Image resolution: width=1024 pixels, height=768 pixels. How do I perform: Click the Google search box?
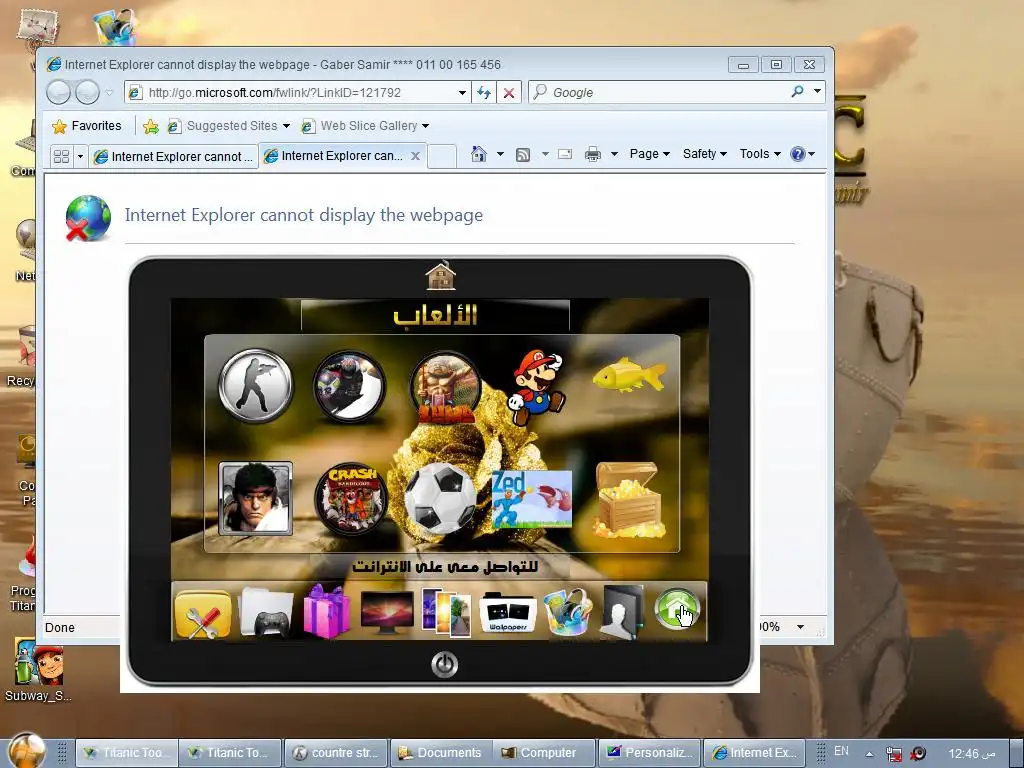point(660,93)
